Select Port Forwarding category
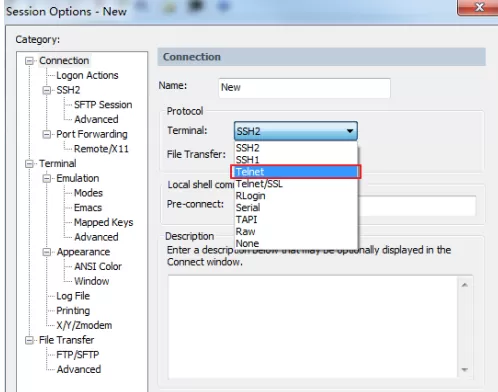The height and width of the screenshot is (392, 498). (92, 134)
